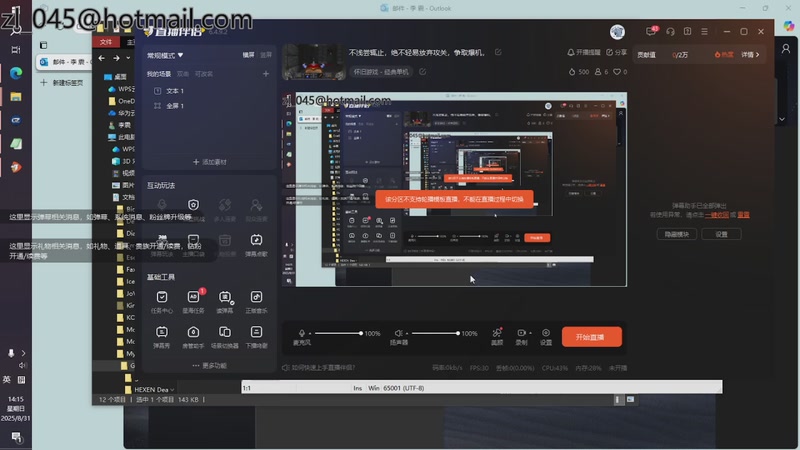The height and width of the screenshot is (450, 800).
Task: Click the stream cover thumbnail
Action: pyautogui.click(x=314, y=62)
